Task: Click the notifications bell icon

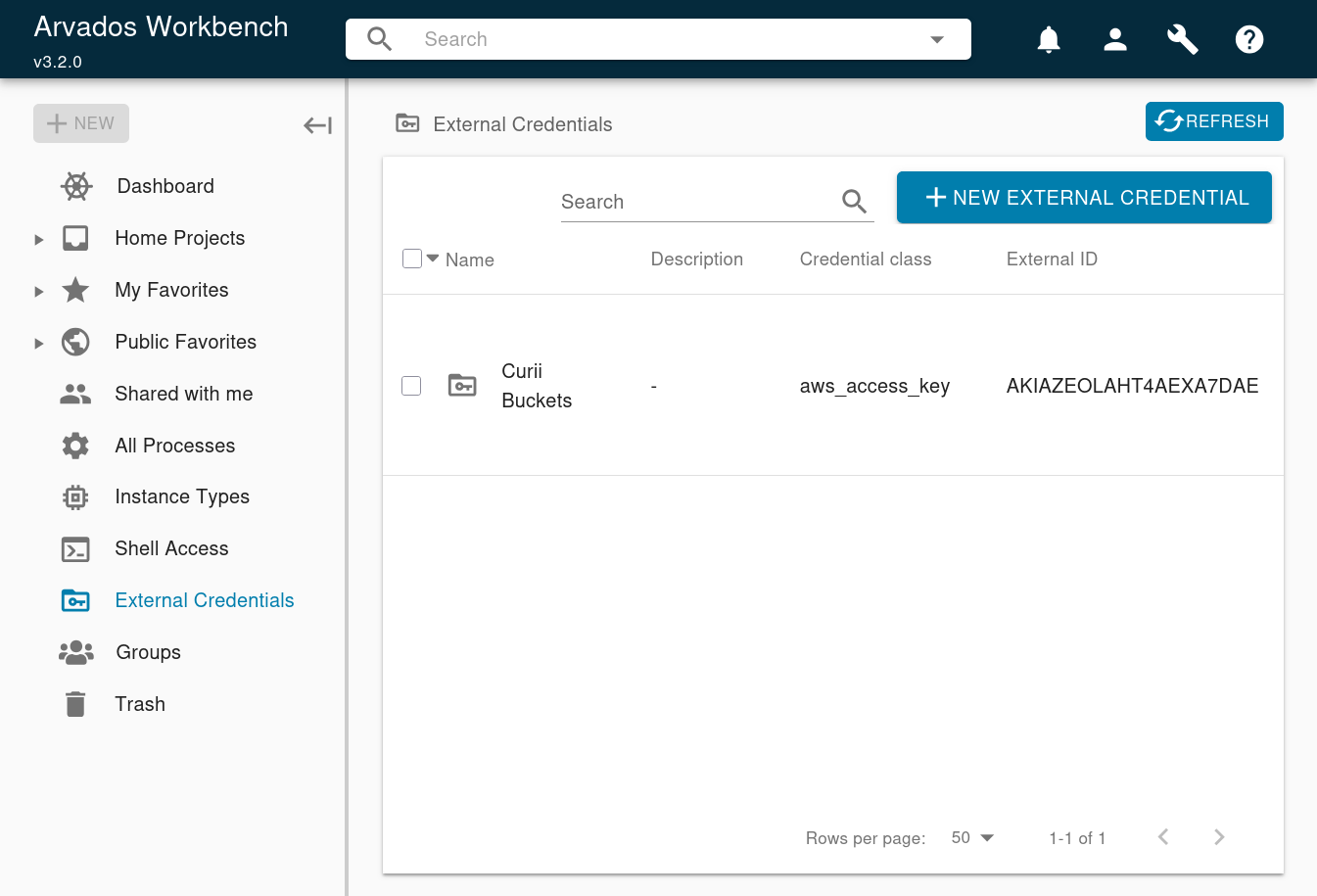Action: [1048, 39]
